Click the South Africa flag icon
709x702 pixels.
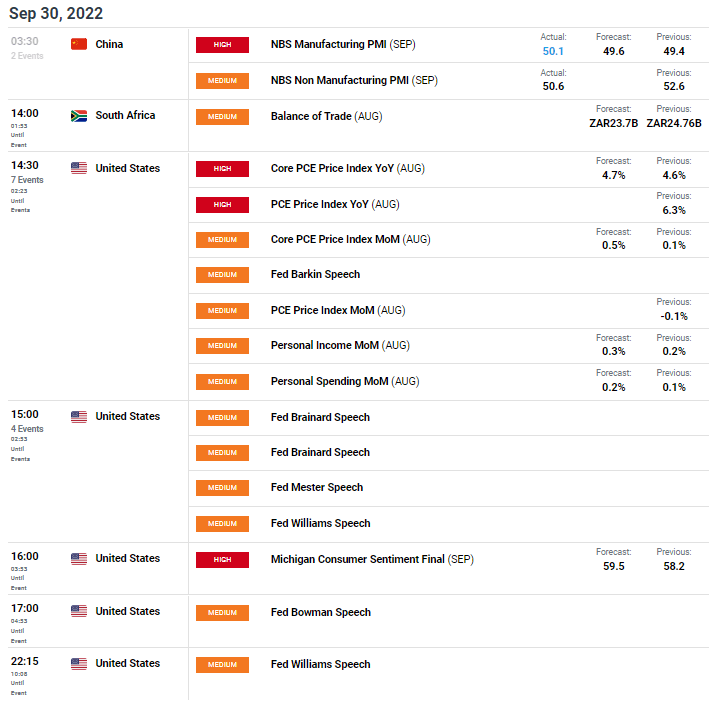click(79, 116)
